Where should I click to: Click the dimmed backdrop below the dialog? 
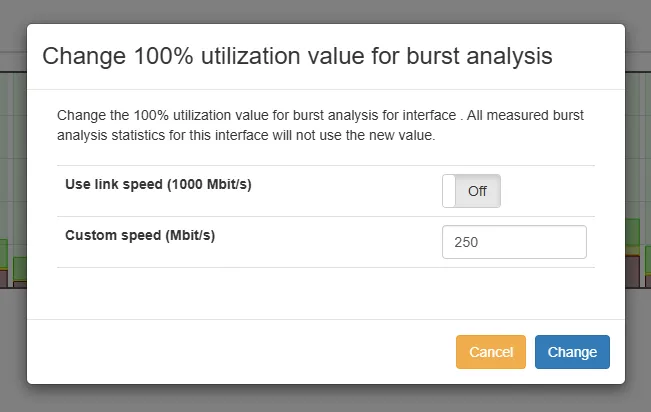[x=325, y=399]
